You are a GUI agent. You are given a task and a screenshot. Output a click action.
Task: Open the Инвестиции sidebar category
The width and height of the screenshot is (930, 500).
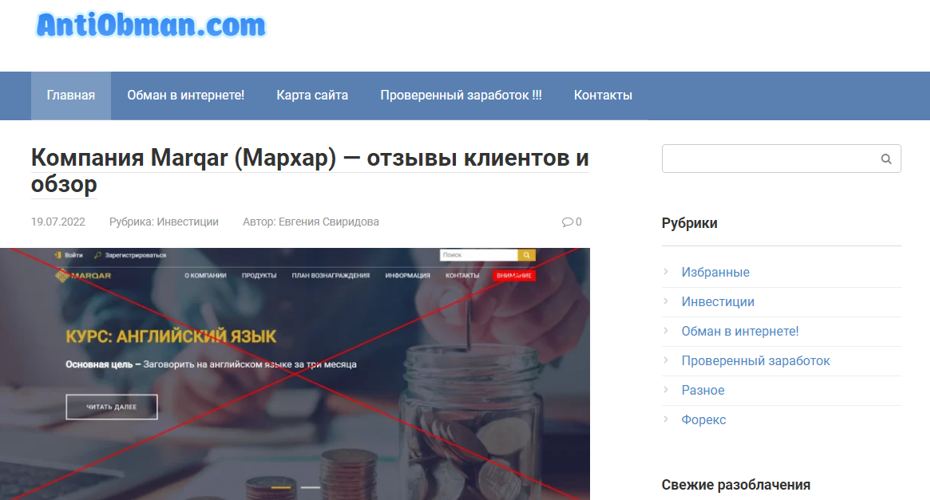718,302
